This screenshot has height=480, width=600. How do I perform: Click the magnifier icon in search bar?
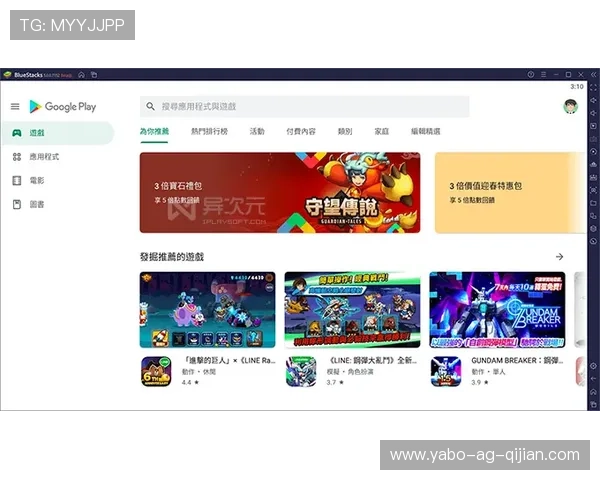coord(150,106)
